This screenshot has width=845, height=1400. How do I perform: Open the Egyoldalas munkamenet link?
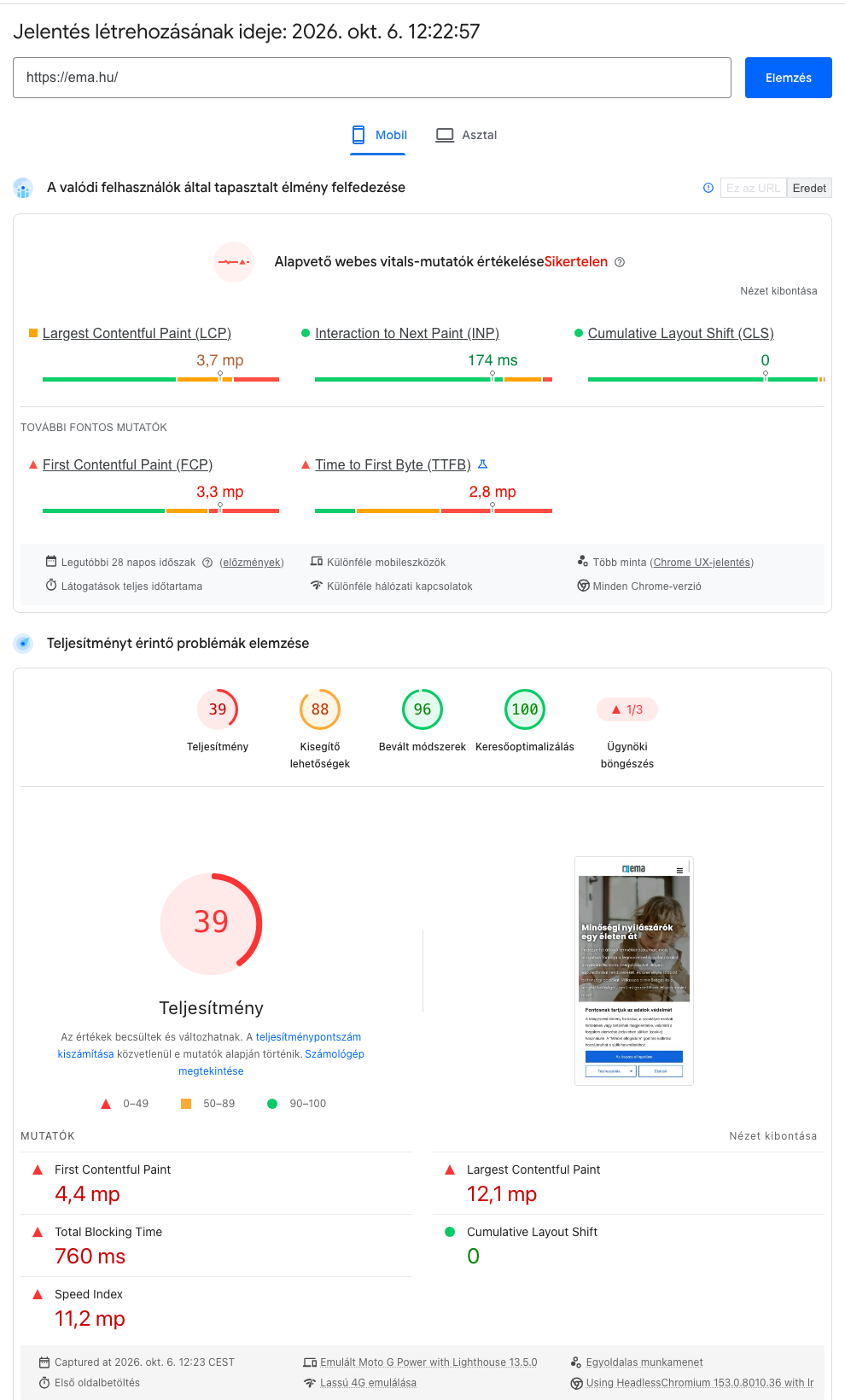(x=644, y=1362)
